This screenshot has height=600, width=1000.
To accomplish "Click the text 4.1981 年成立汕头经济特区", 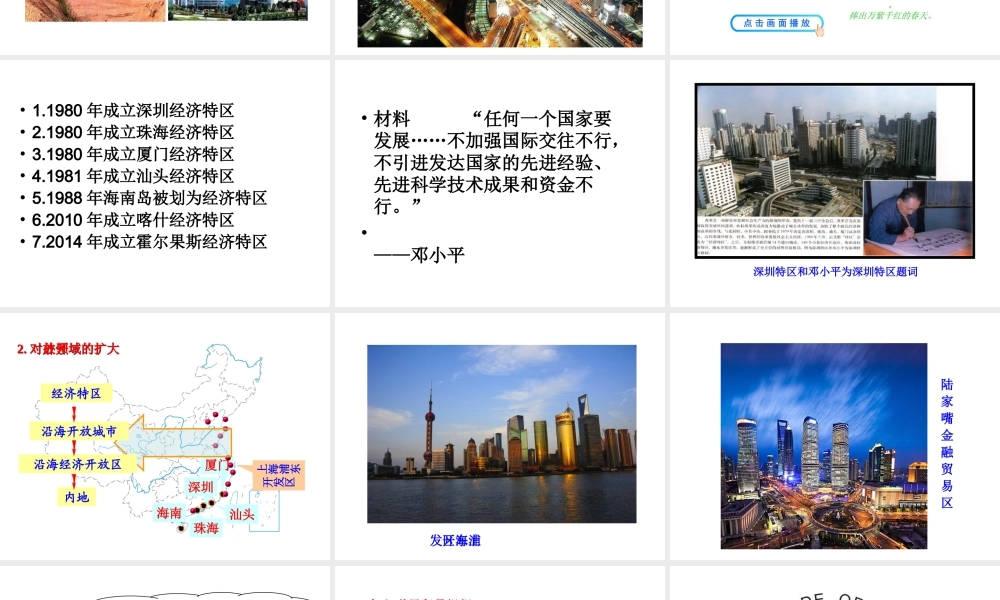I will pyautogui.click(x=133, y=176).
